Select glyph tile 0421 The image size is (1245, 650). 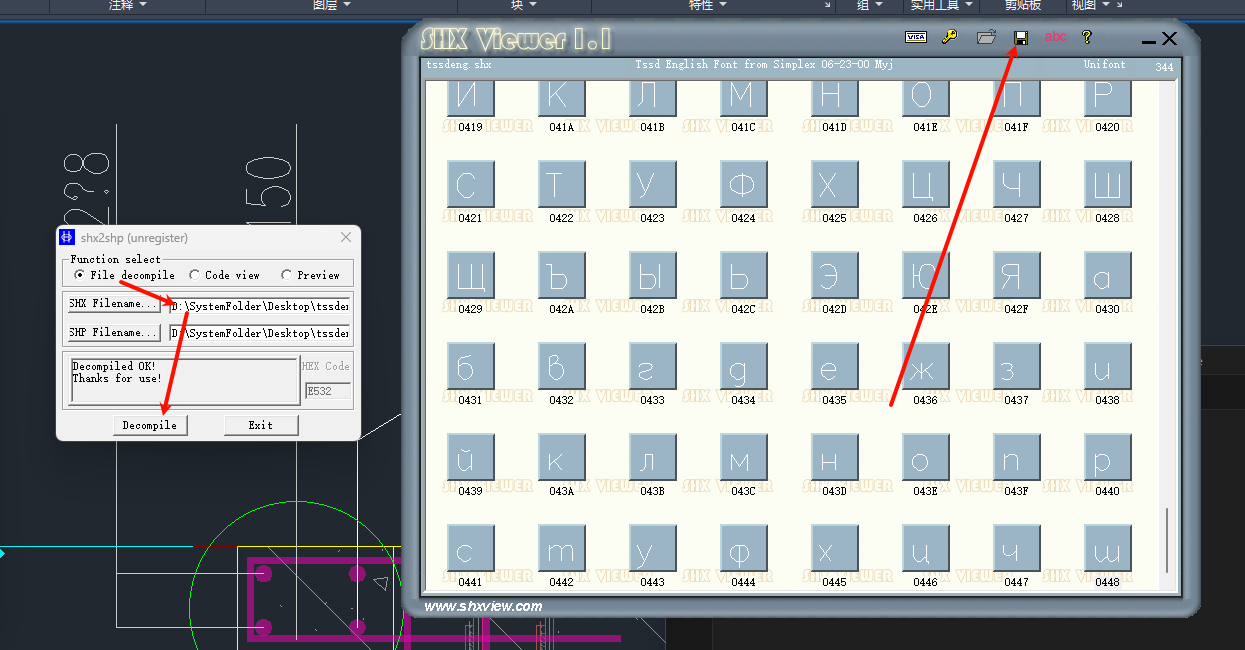470,184
